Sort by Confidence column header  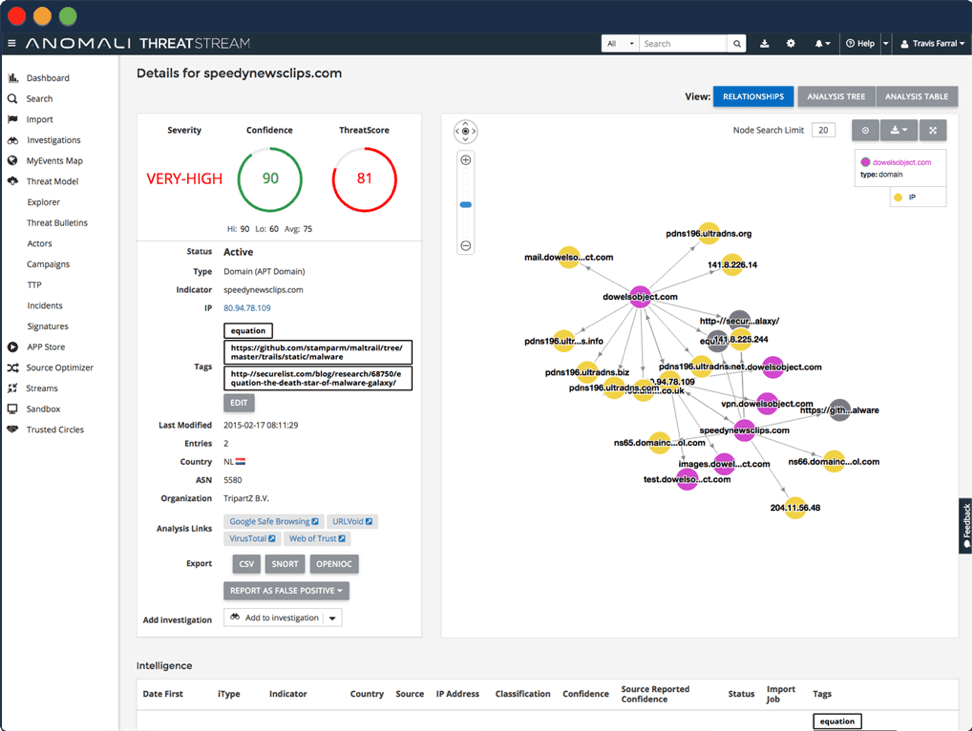585,694
